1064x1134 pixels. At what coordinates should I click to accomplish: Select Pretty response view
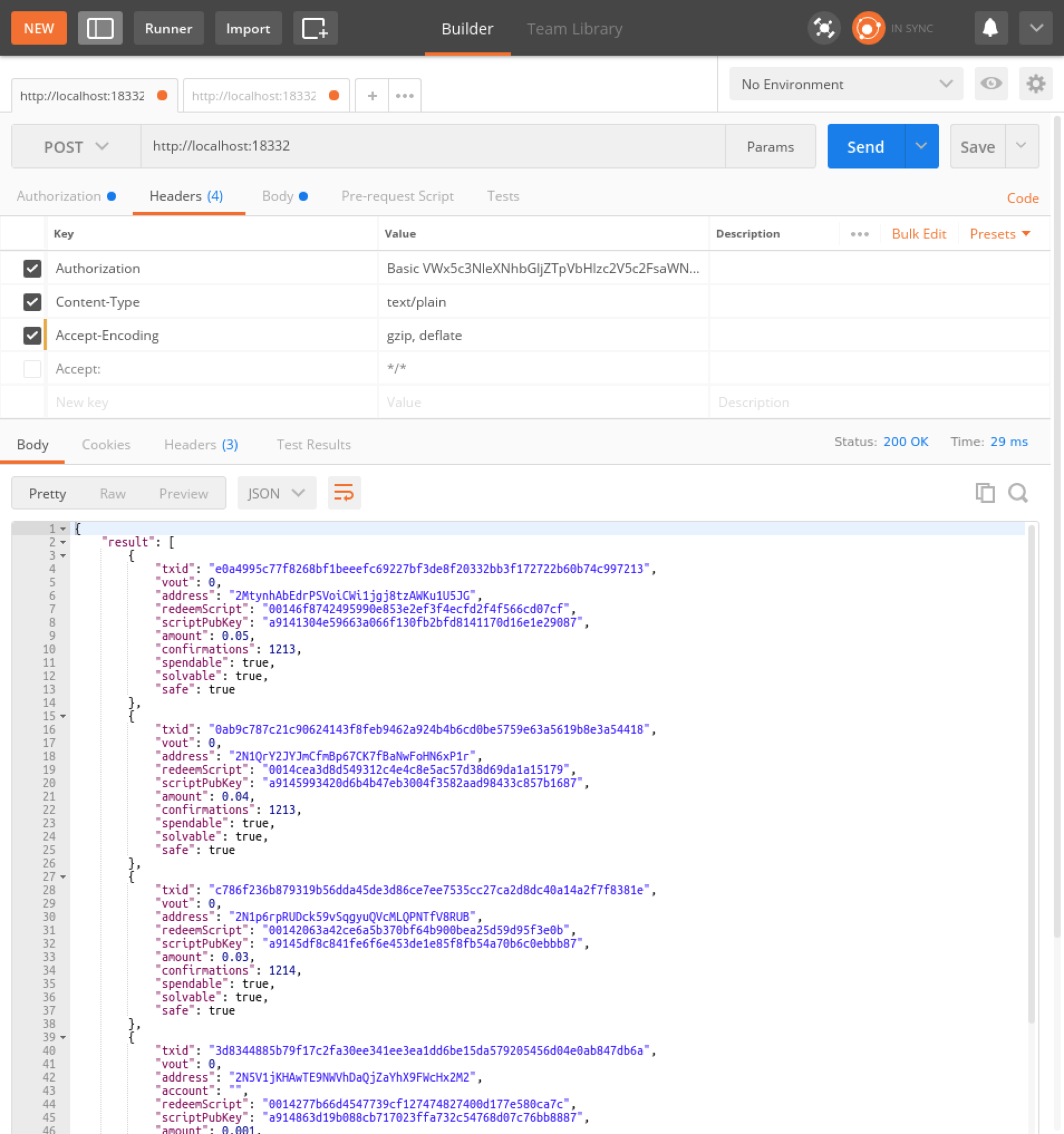click(47, 494)
